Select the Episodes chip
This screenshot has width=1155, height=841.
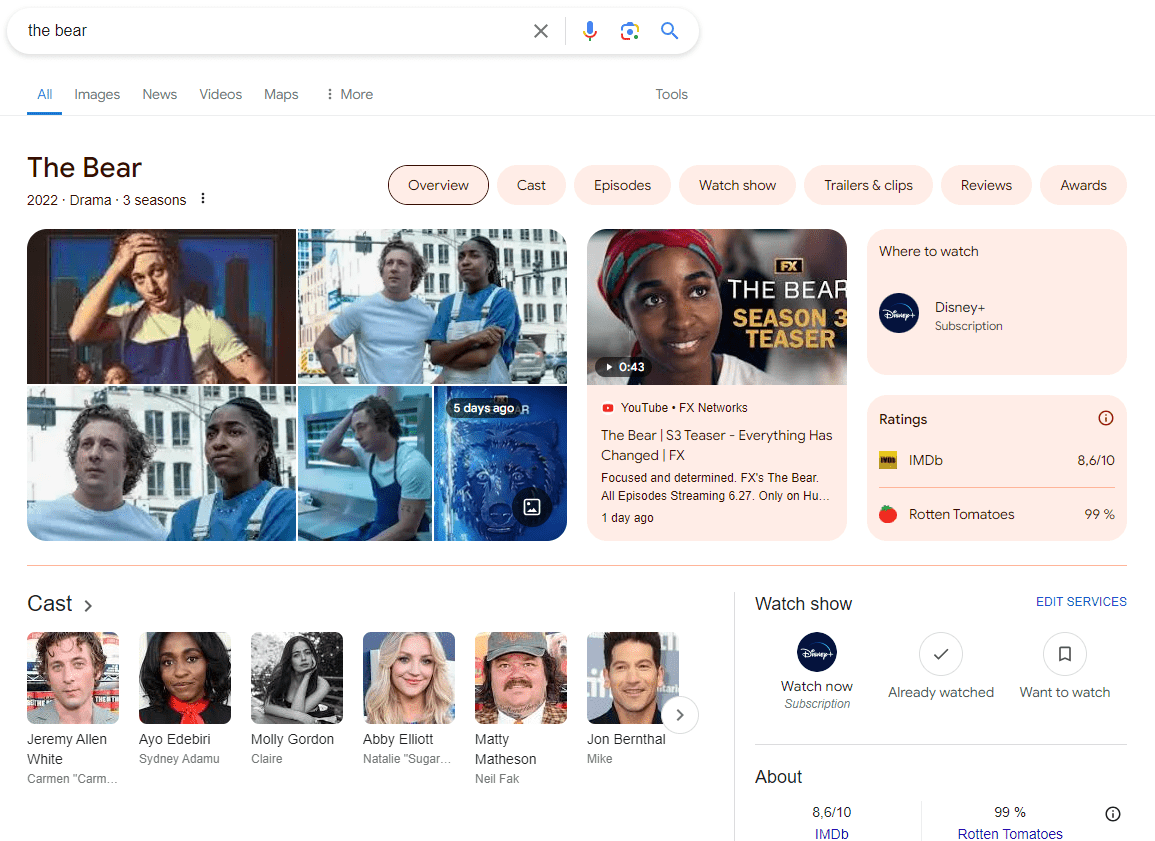point(622,185)
